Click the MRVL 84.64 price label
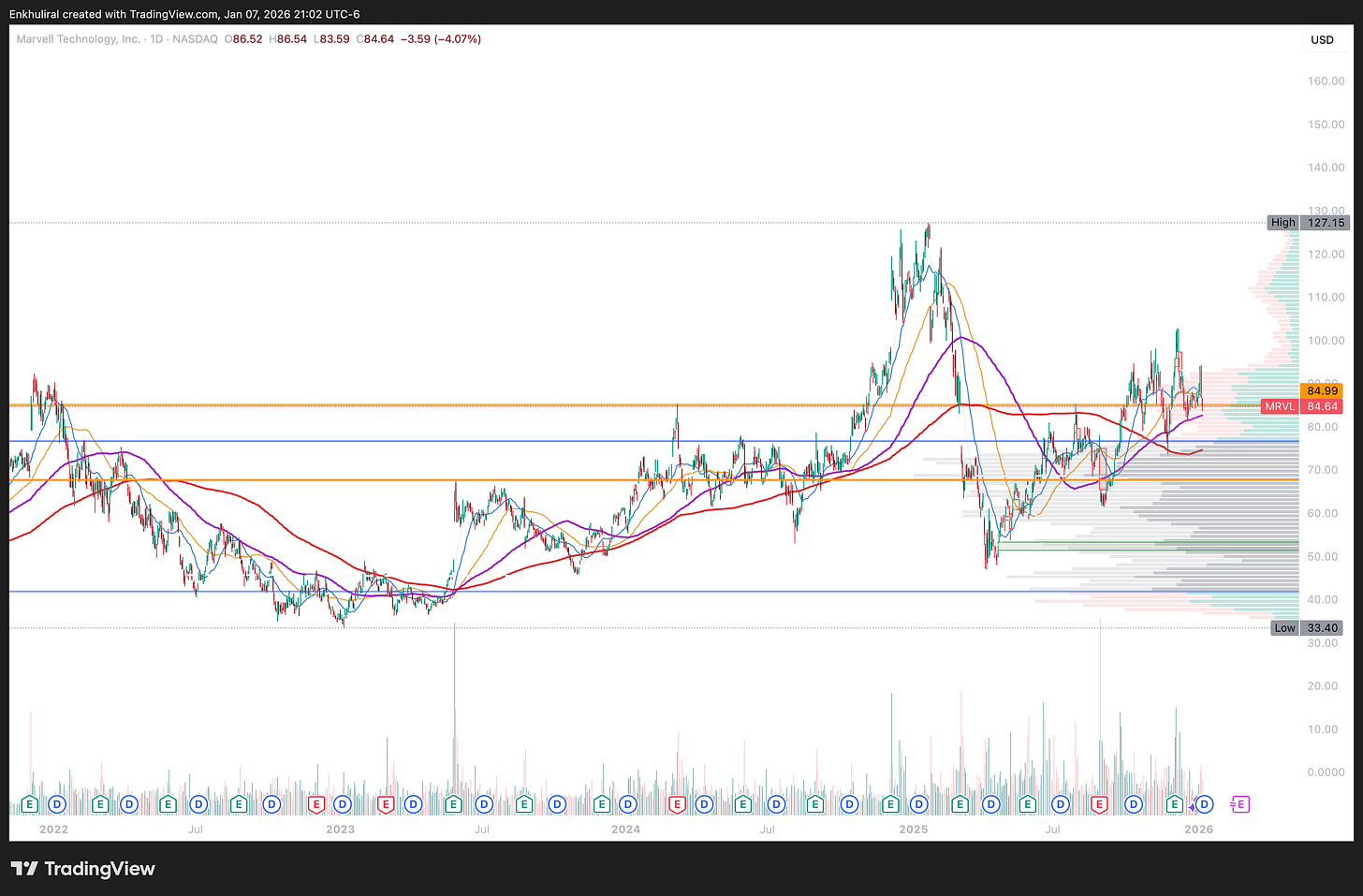The height and width of the screenshot is (896, 1363). 1302,406
